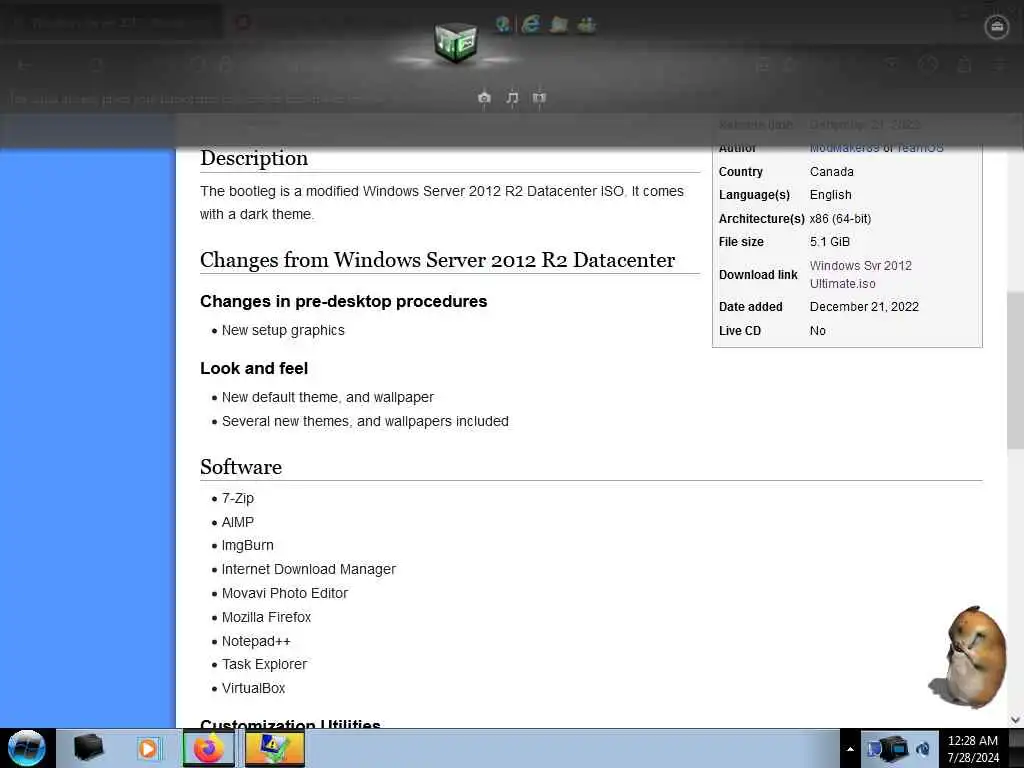
Task: Select the music note icon below the cube
Action: tap(512, 98)
